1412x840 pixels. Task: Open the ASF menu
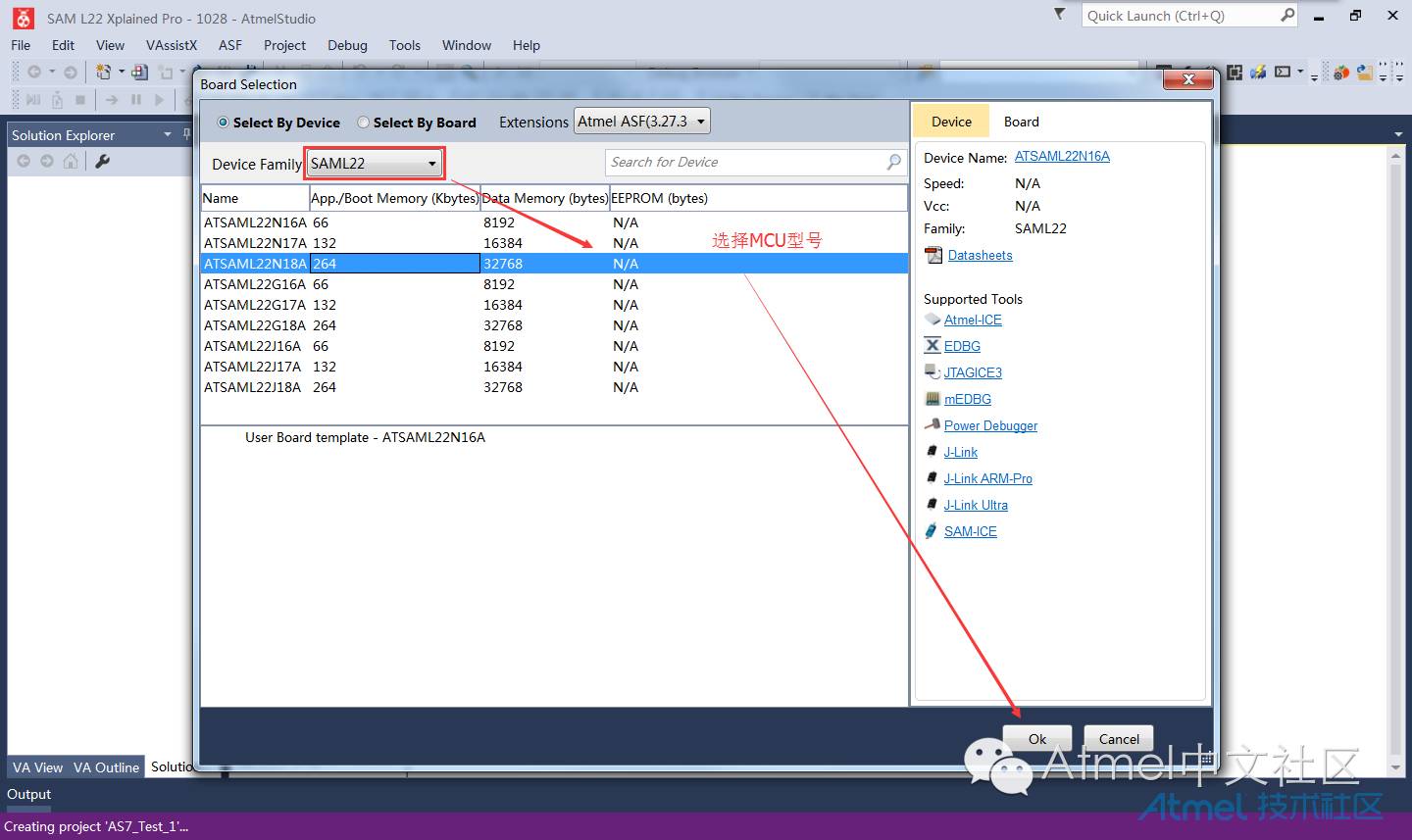click(x=229, y=45)
